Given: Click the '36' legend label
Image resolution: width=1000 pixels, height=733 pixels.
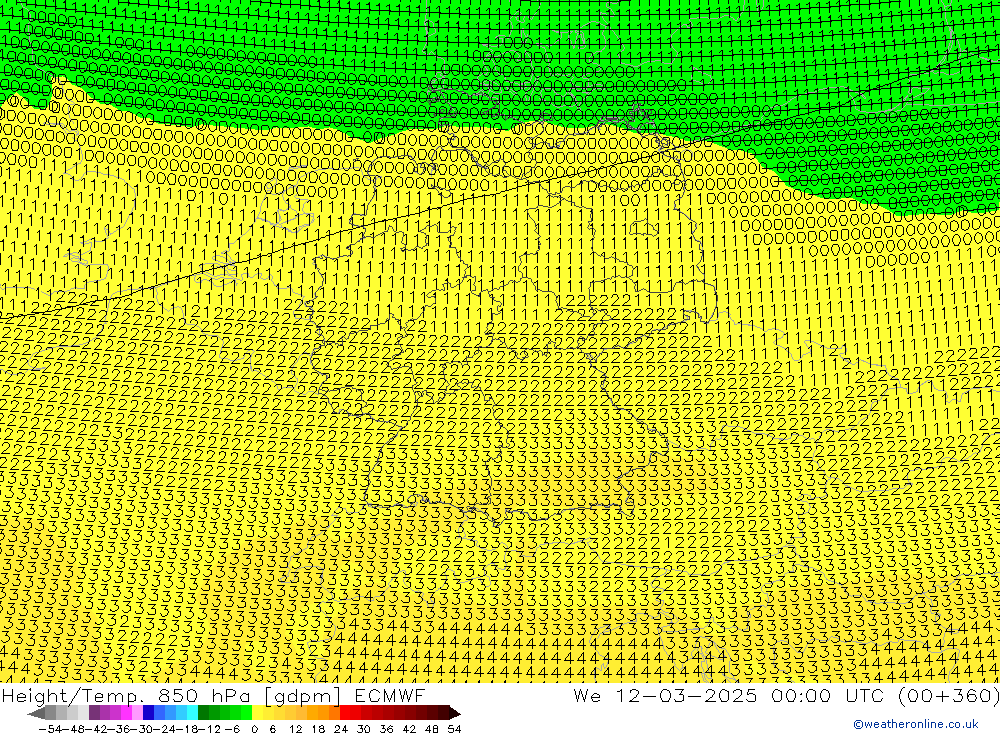Looking at the screenshot, I should [386, 729].
